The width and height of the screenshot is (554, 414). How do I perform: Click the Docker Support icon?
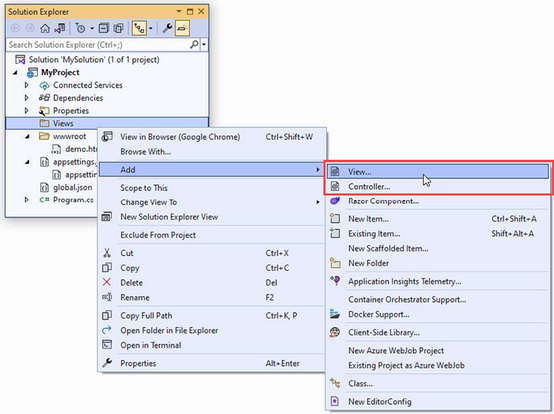[x=335, y=314]
